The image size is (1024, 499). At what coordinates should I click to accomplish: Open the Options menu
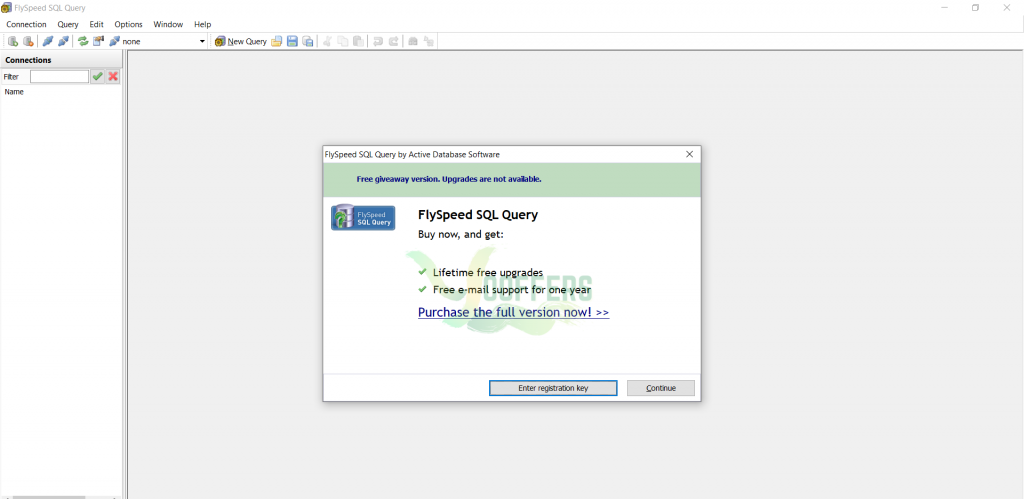click(129, 24)
